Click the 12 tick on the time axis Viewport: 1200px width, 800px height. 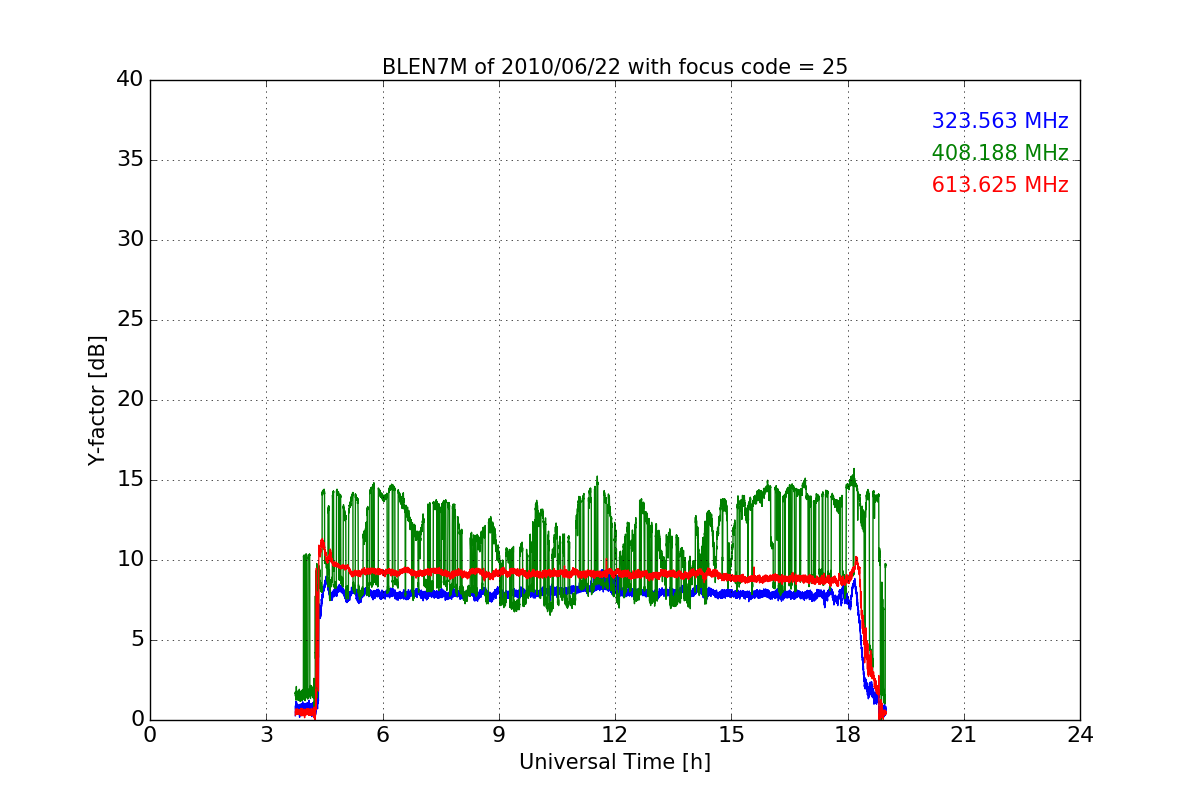[614, 735]
